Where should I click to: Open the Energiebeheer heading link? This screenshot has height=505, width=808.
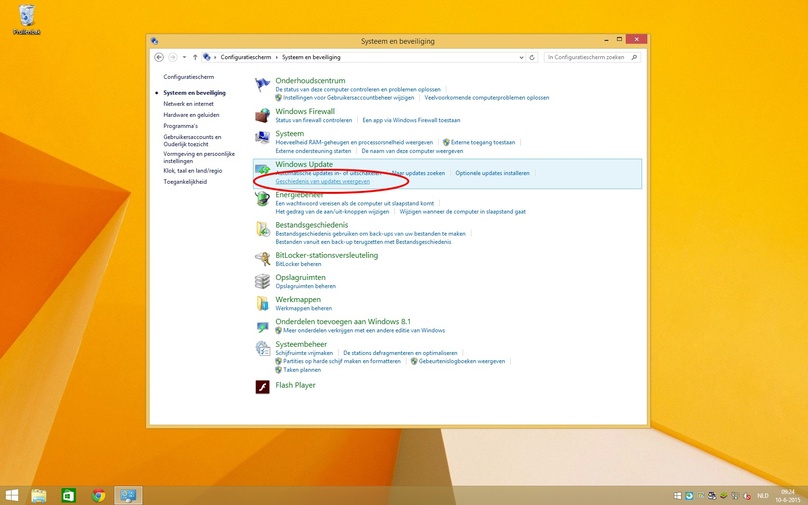(x=299, y=195)
